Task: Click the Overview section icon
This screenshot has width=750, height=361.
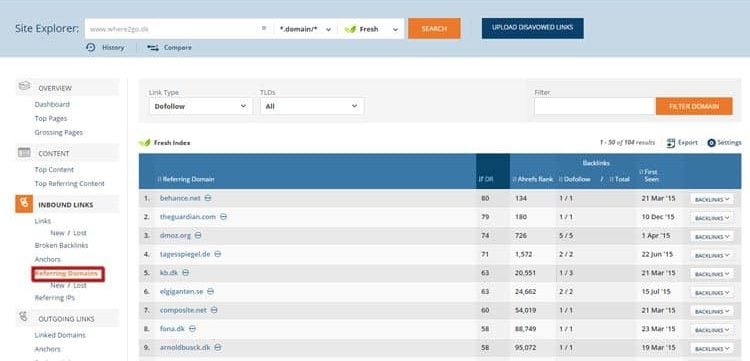Action: pos(24,87)
